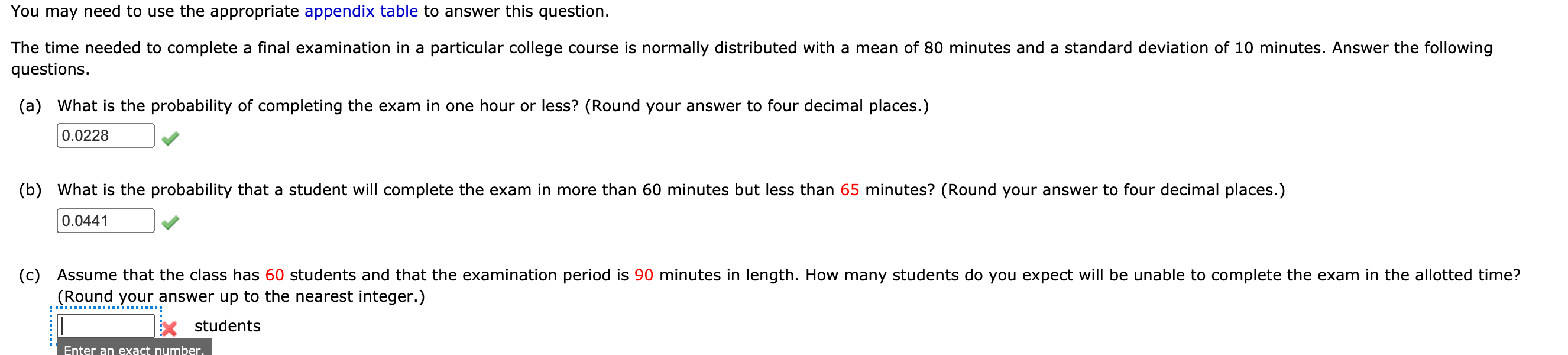Select the answer field containing 0.0441
1568x355 pixels.
tap(105, 220)
